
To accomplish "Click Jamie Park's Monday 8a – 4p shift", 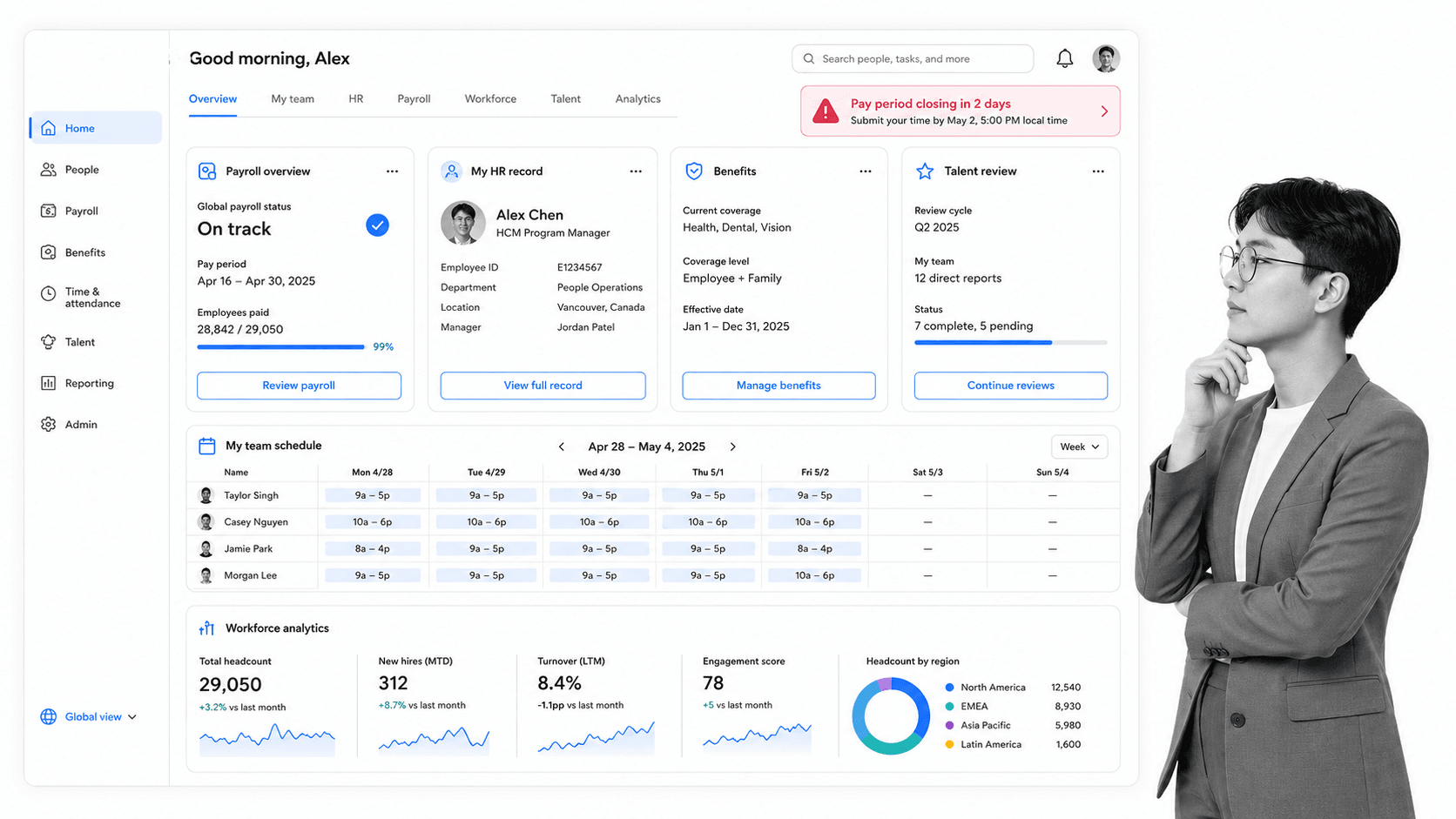I will (373, 549).
